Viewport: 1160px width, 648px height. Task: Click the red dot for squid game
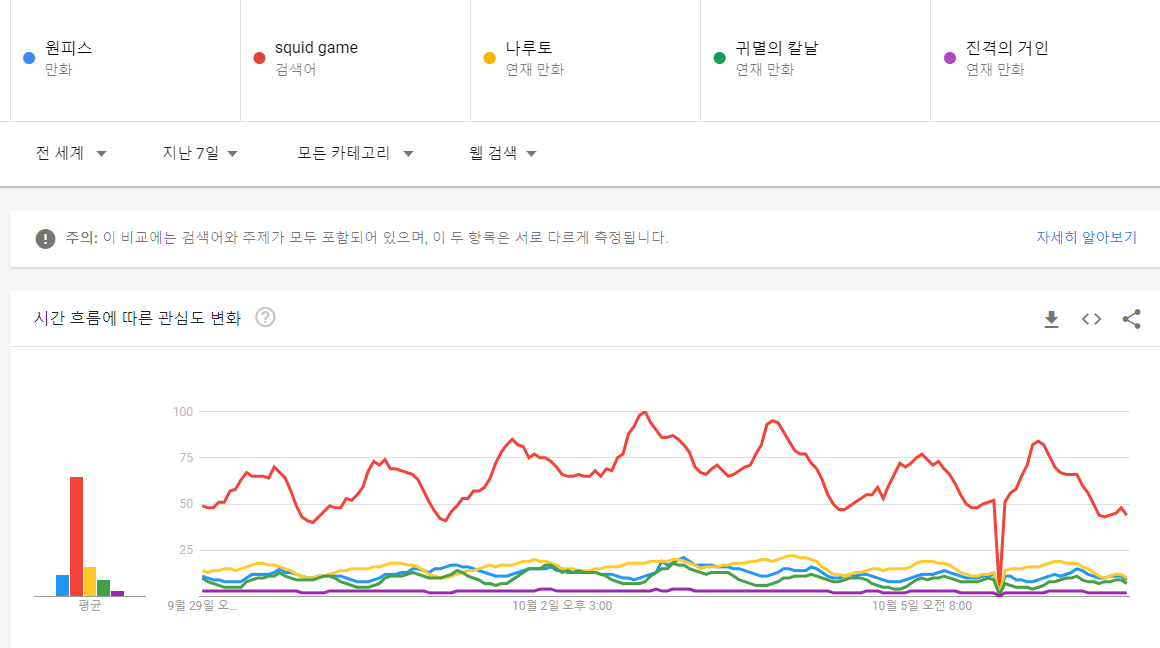259,58
